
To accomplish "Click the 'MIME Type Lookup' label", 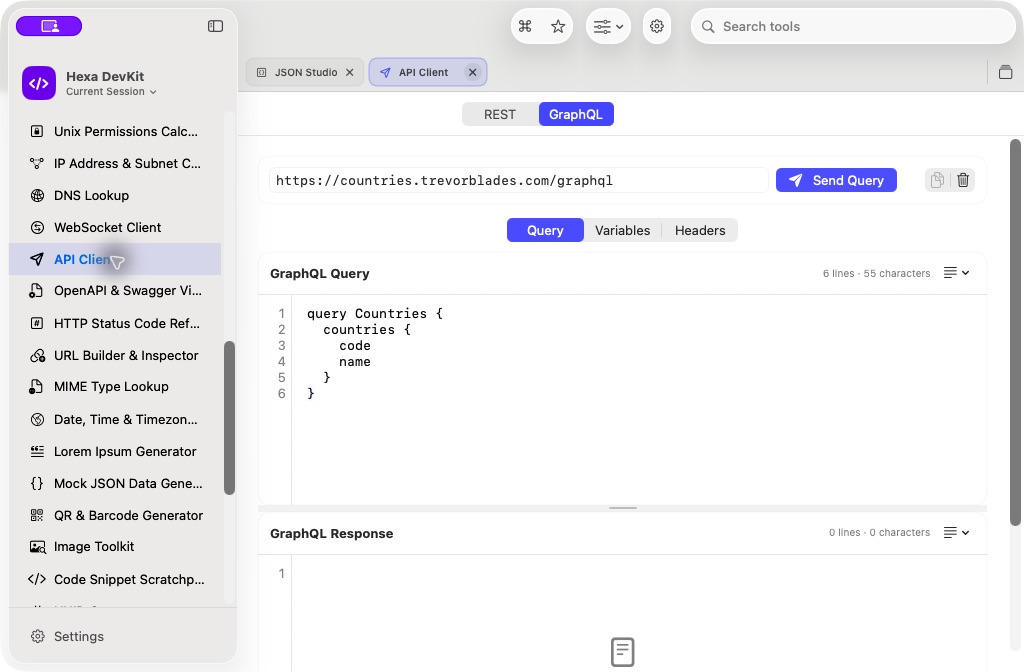I will point(112,387).
